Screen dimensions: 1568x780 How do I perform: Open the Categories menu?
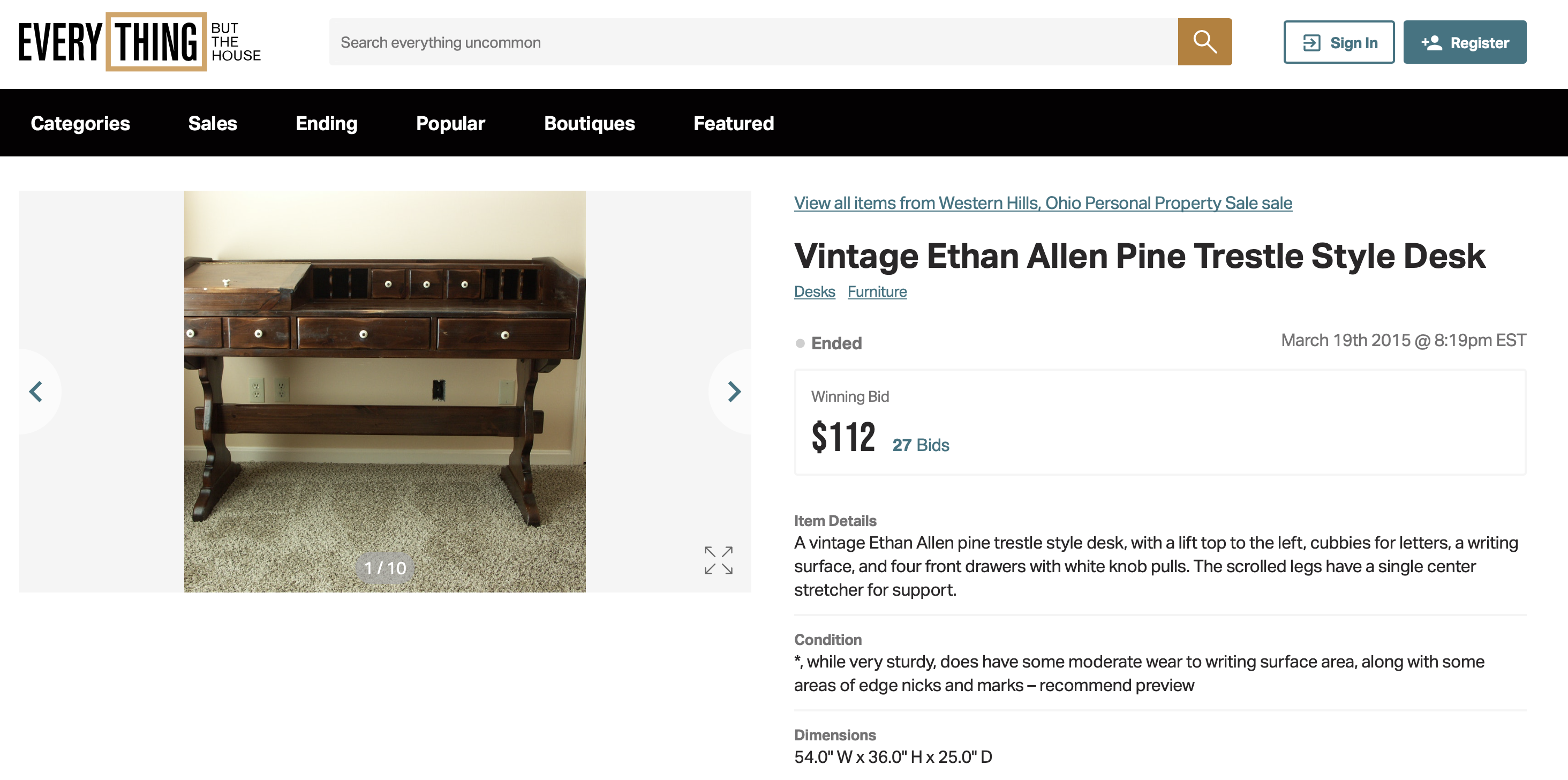tap(80, 124)
